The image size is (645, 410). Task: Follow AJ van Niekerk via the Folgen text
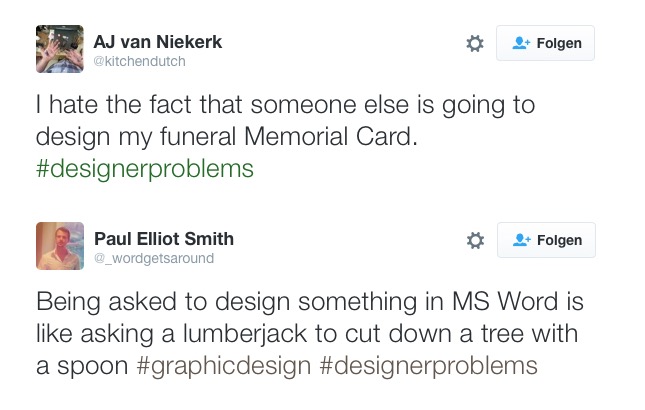(559, 43)
